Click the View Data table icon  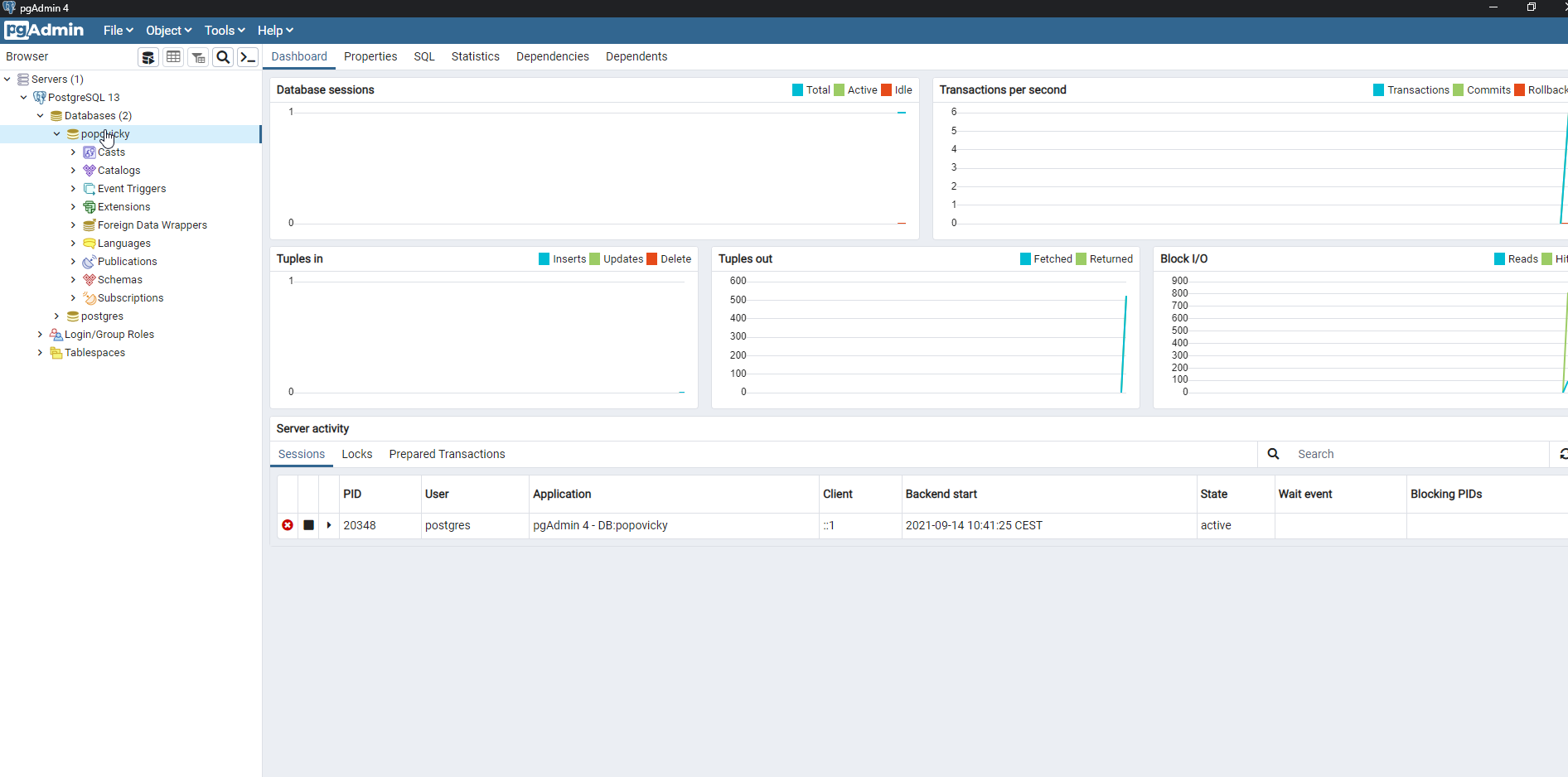tap(173, 57)
